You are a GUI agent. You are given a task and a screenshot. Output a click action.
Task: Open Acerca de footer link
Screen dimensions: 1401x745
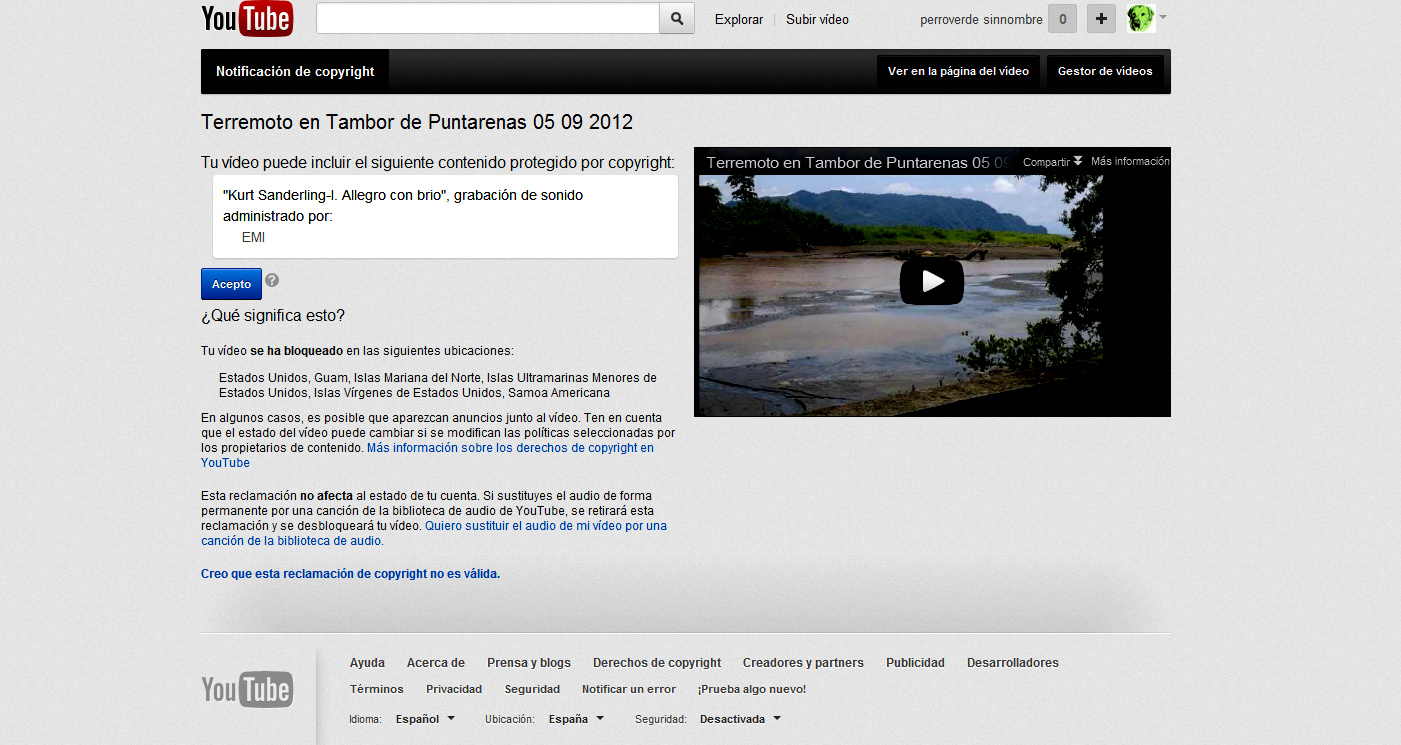pyautogui.click(x=436, y=663)
